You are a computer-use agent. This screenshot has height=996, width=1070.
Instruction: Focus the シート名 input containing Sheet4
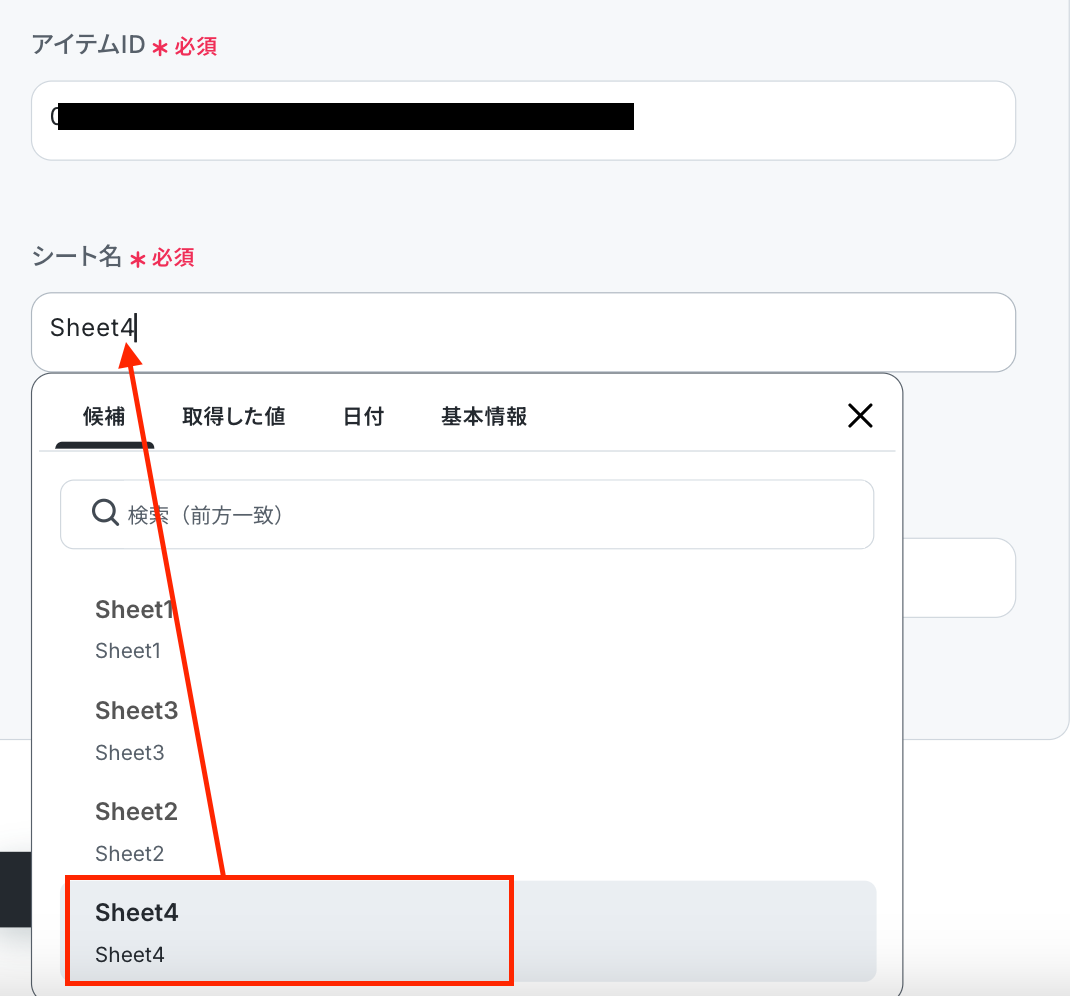click(x=523, y=332)
